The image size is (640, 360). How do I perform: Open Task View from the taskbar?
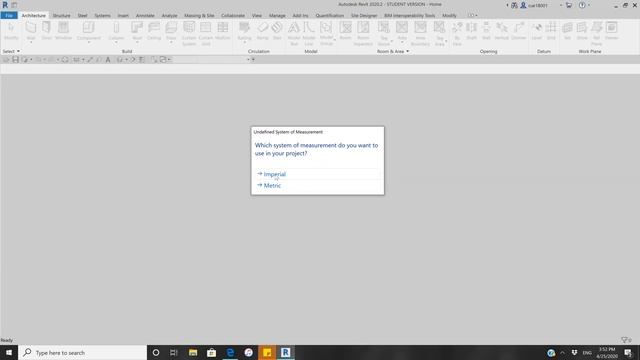174,353
